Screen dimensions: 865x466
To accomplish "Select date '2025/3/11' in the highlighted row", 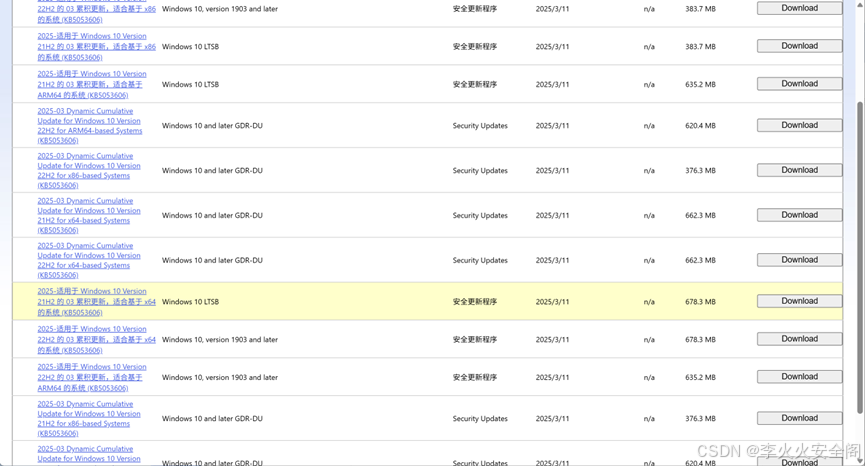I will tap(552, 302).
